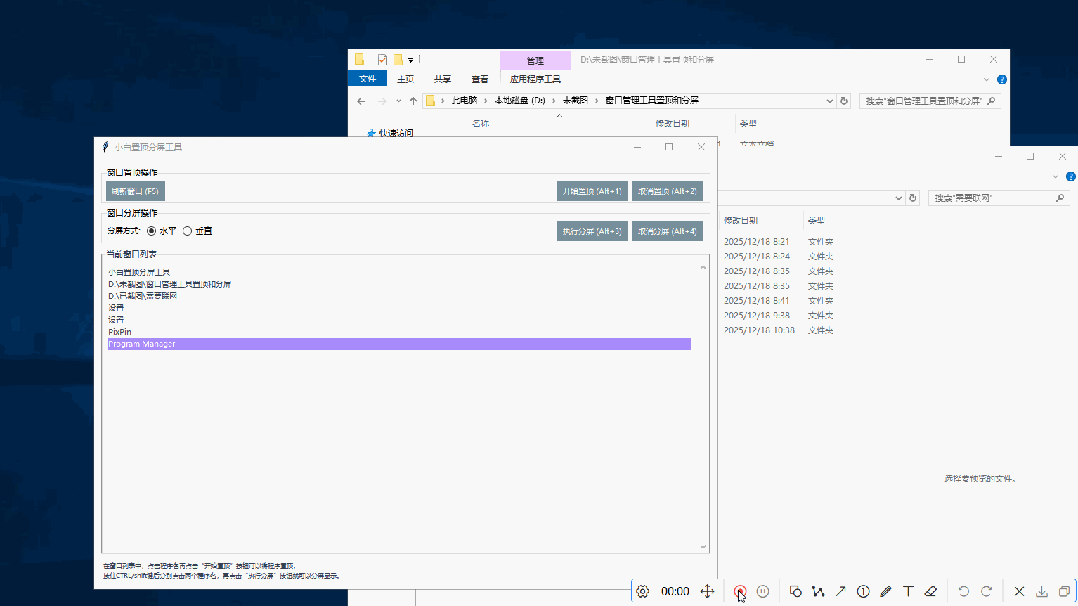This screenshot has height=606, width=1078.
Task: Select D:\已截图\需要联网 list entry
Action: point(399,296)
